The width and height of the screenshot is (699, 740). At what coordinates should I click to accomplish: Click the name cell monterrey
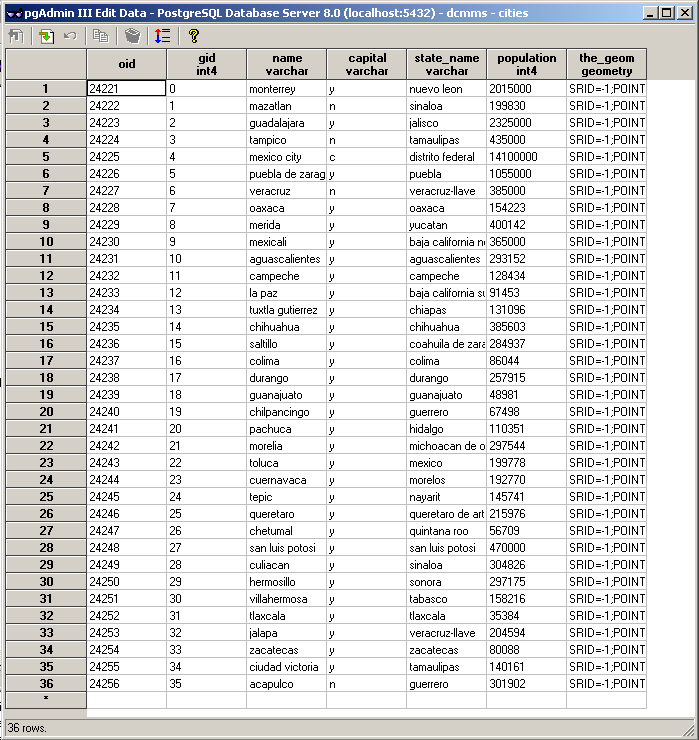click(286, 89)
